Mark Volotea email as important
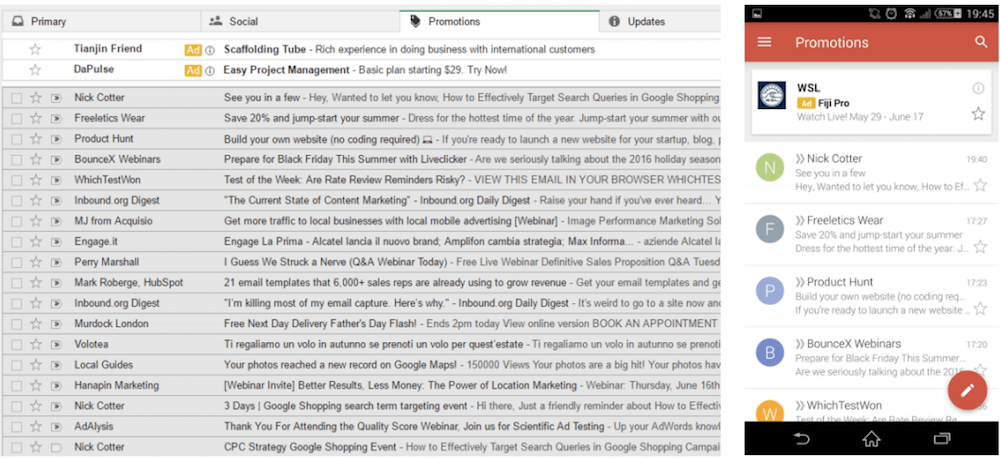 56,345
